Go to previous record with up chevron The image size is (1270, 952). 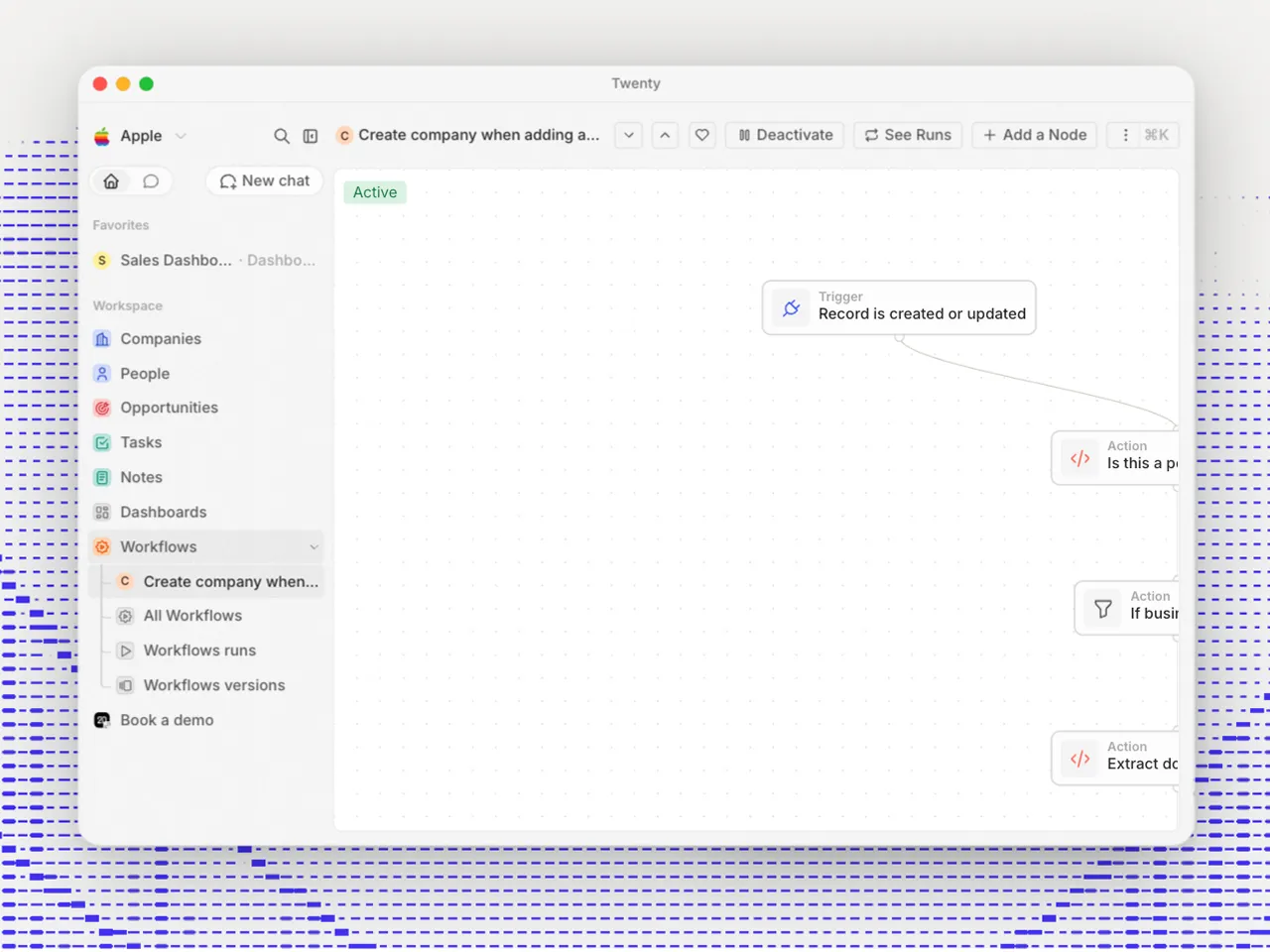coord(665,135)
